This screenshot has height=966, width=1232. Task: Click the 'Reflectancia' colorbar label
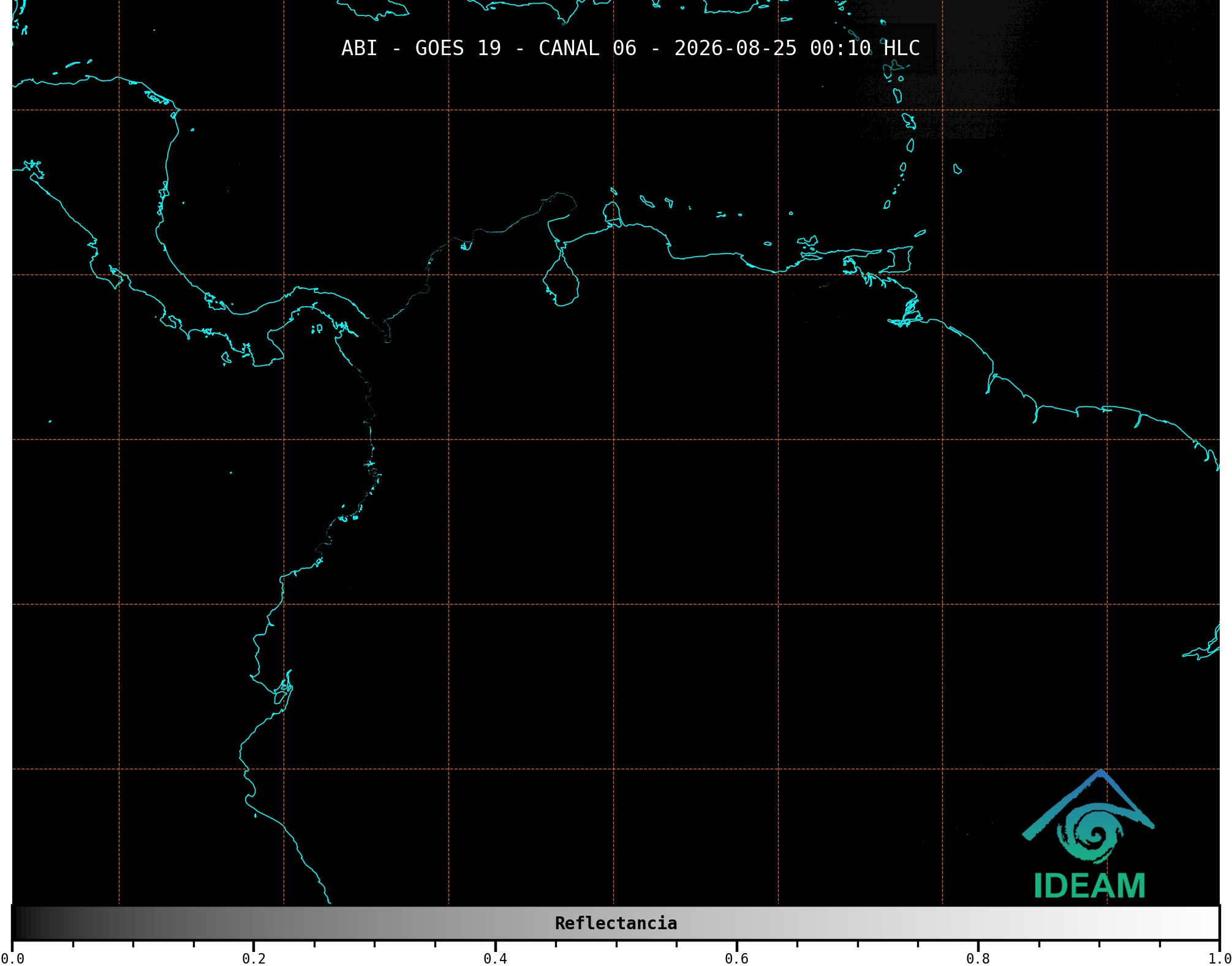point(616,923)
